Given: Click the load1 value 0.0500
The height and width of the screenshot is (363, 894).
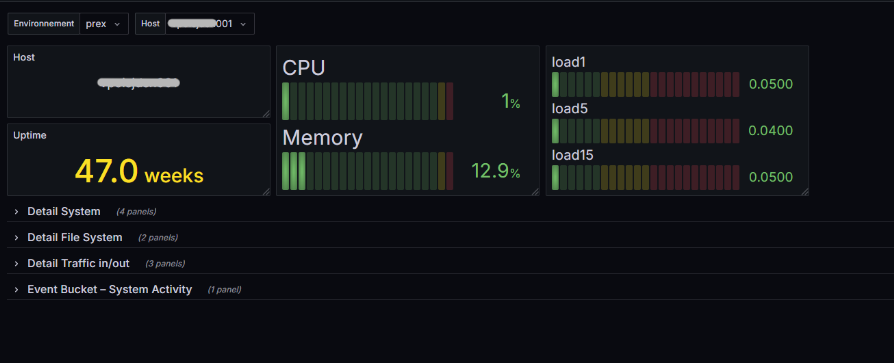Looking at the screenshot, I should (771, 84).
